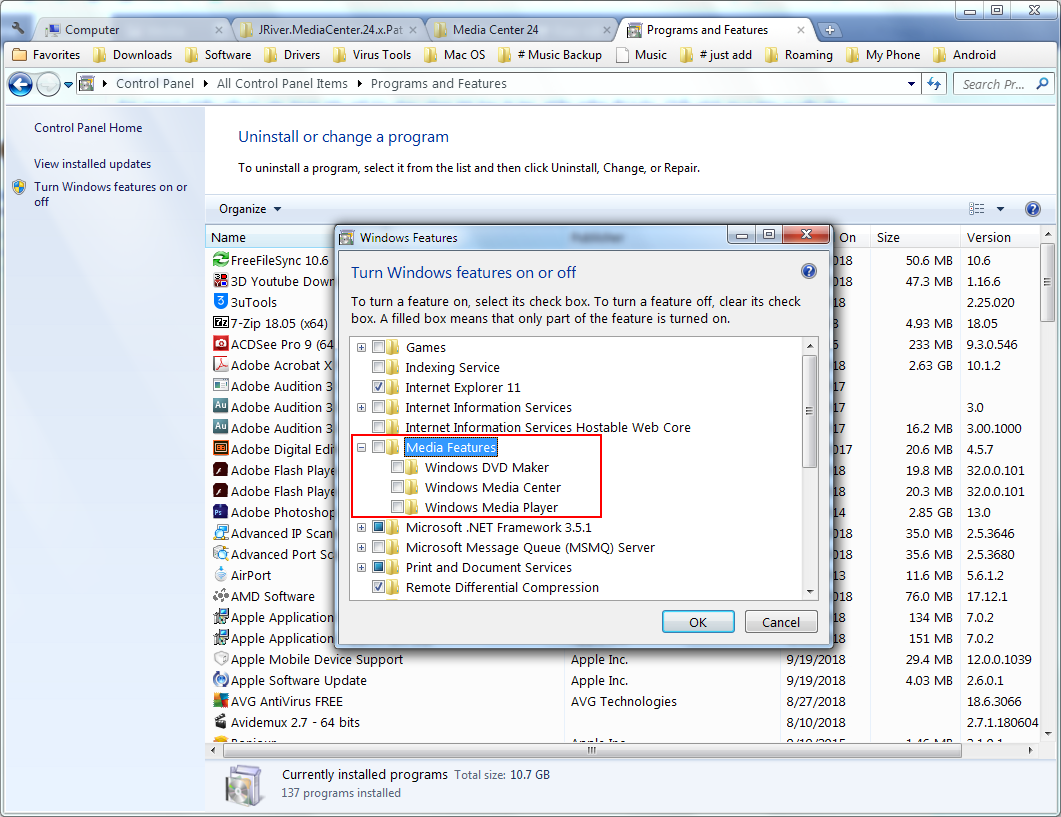Click the Apple Software Update icon

(221, 680)
